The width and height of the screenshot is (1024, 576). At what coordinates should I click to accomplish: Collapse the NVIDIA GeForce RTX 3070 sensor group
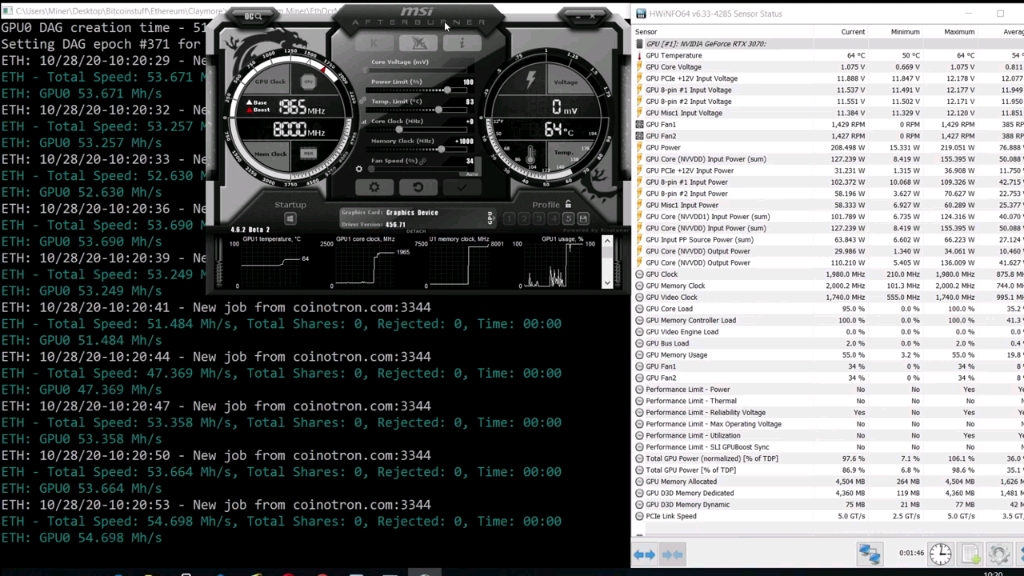point(639,44)
